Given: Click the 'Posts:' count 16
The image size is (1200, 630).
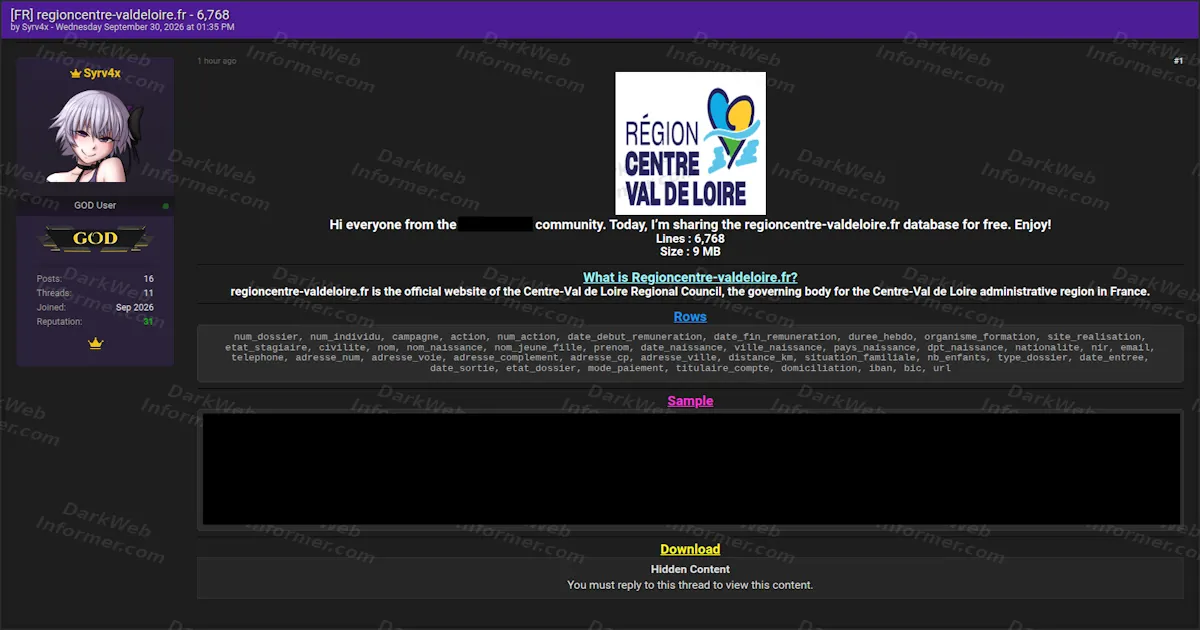Looking at the screenshot, I should point(148,279).
